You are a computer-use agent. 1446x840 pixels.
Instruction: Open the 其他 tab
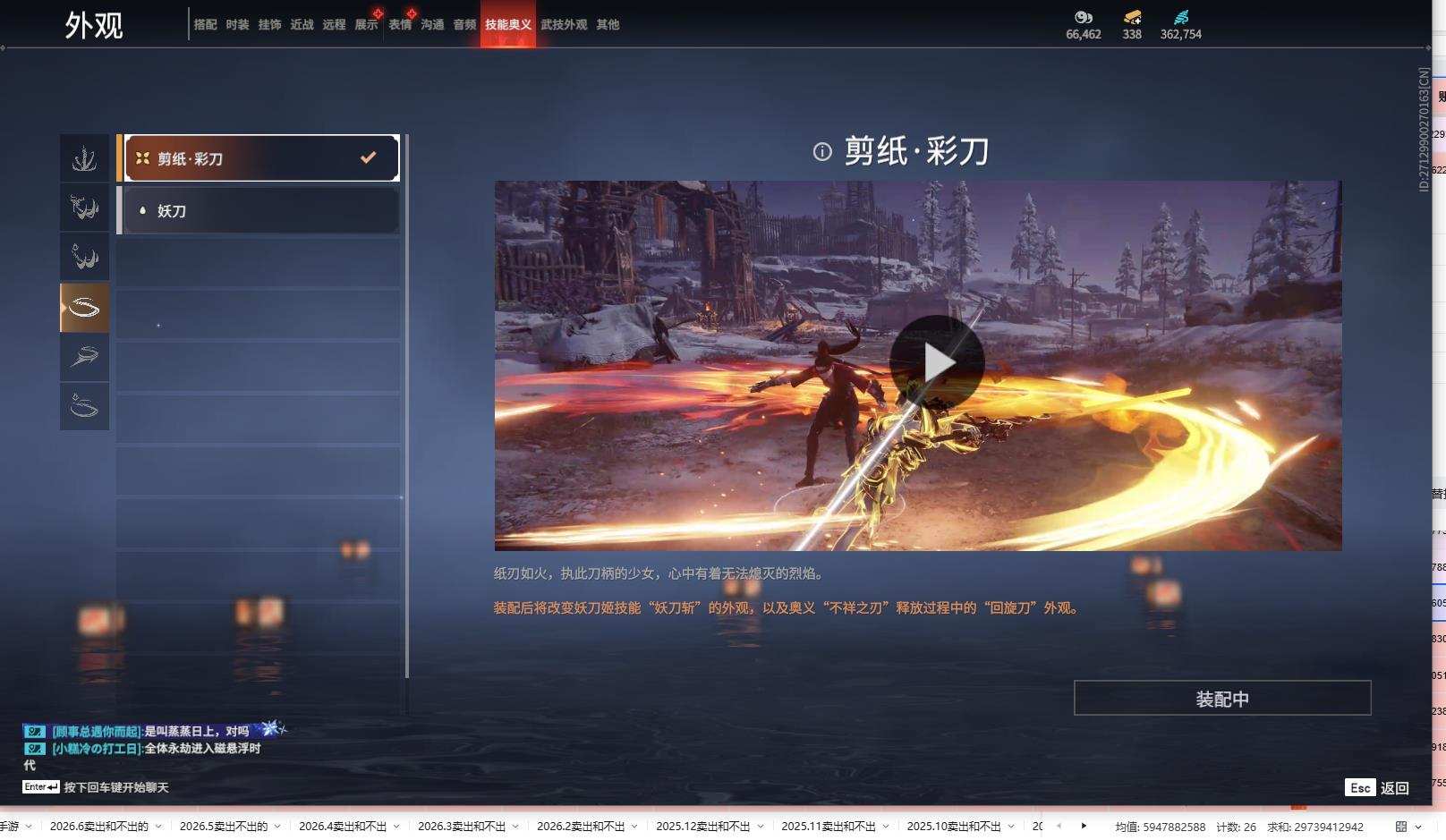608,24
